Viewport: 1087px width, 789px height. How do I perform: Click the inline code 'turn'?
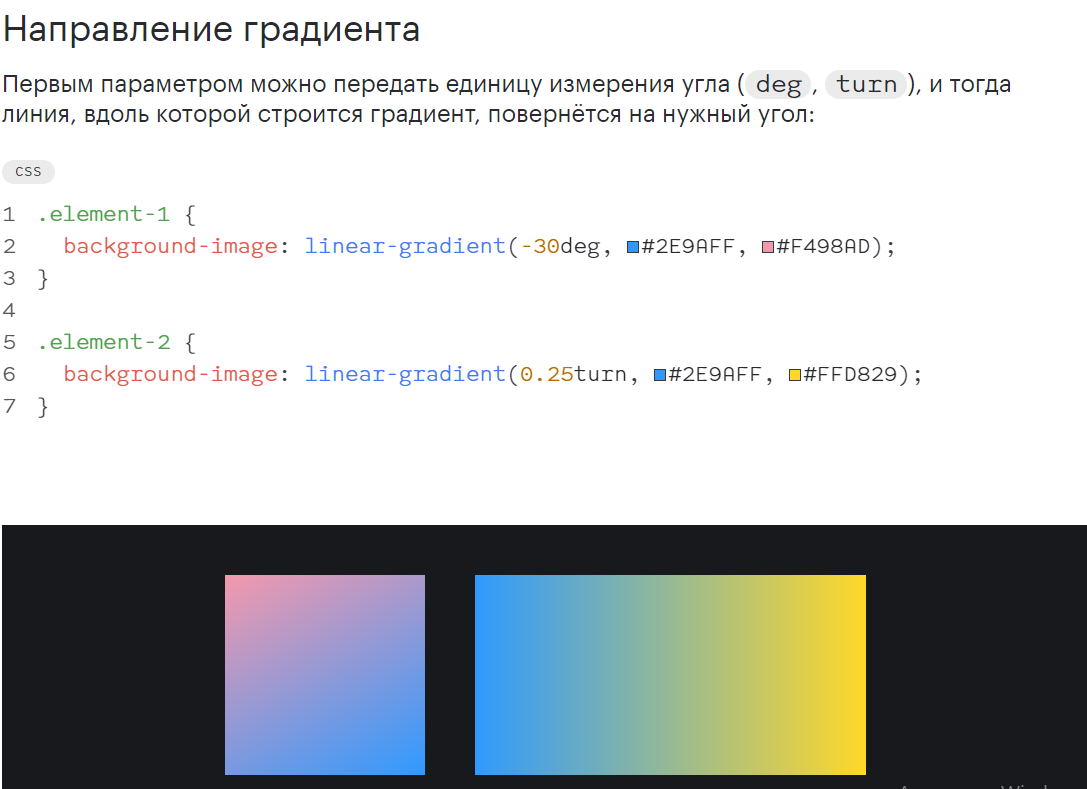pos(866,85)
